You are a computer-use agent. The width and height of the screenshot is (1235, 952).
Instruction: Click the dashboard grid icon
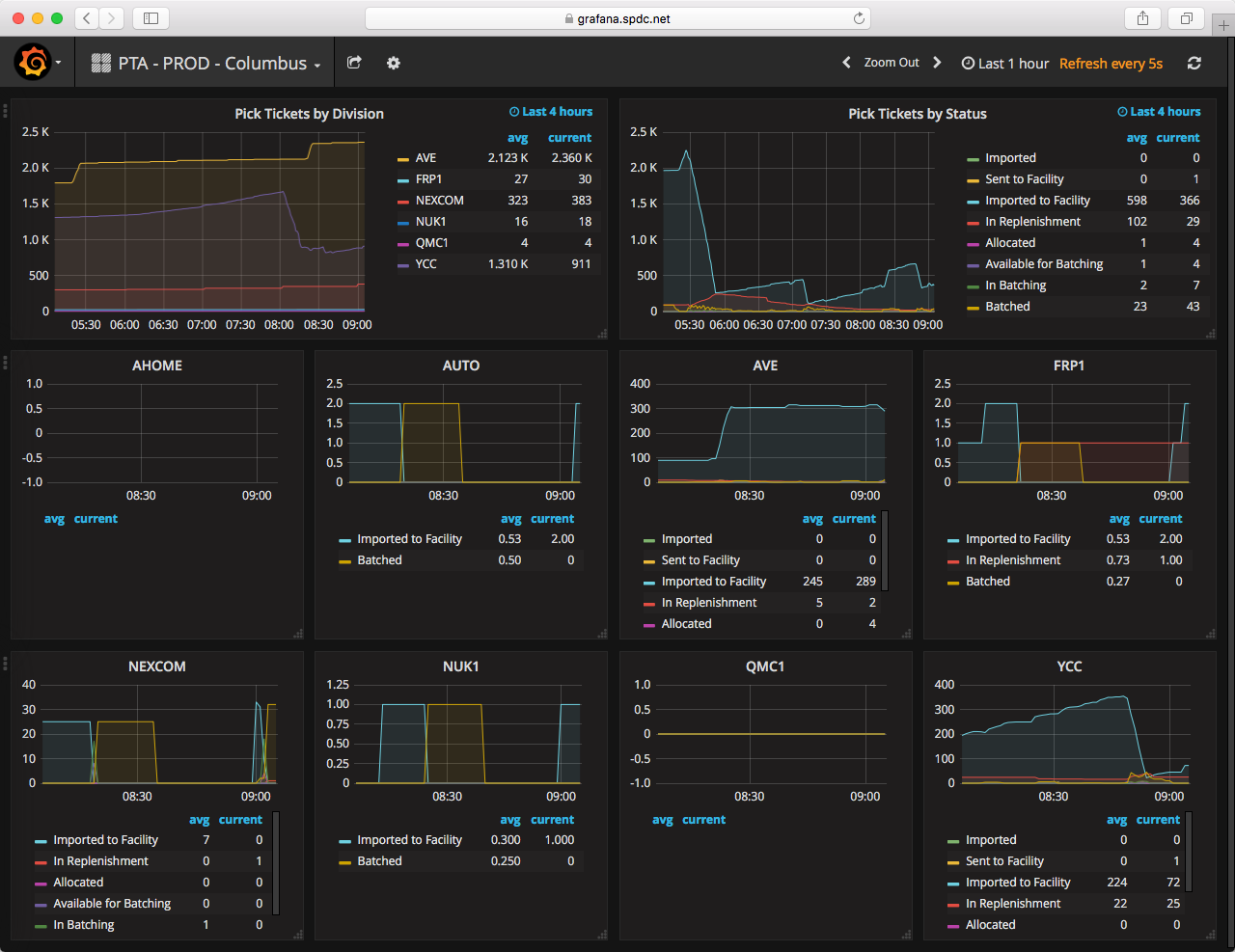click(x=100, y=64)
